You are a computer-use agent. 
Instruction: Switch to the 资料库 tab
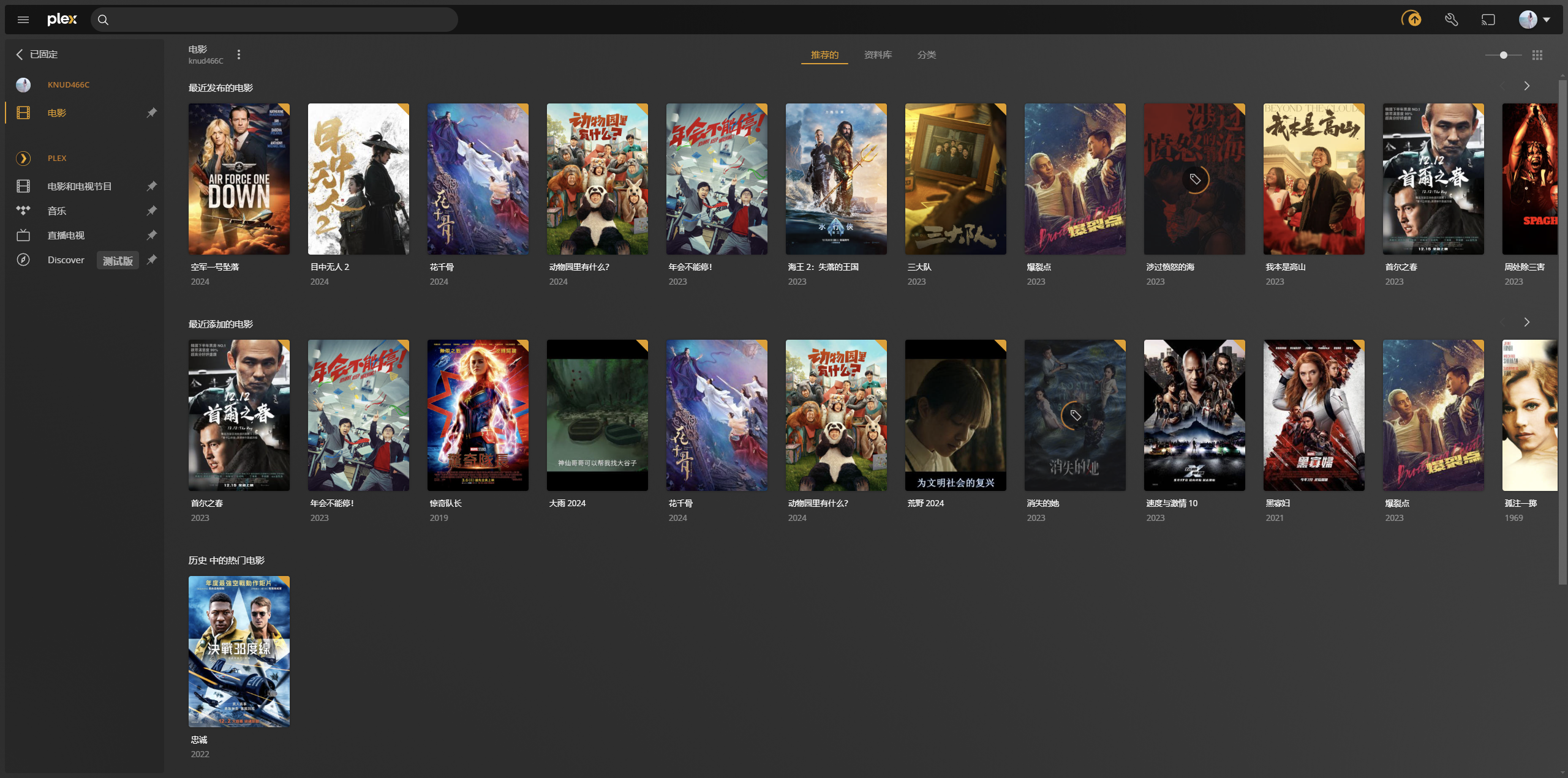point(878,55)
